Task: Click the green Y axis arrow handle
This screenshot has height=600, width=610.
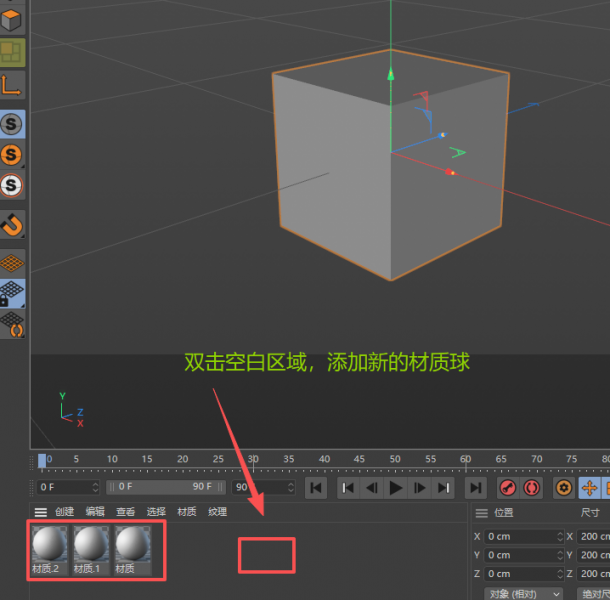Action: [391, 74]
